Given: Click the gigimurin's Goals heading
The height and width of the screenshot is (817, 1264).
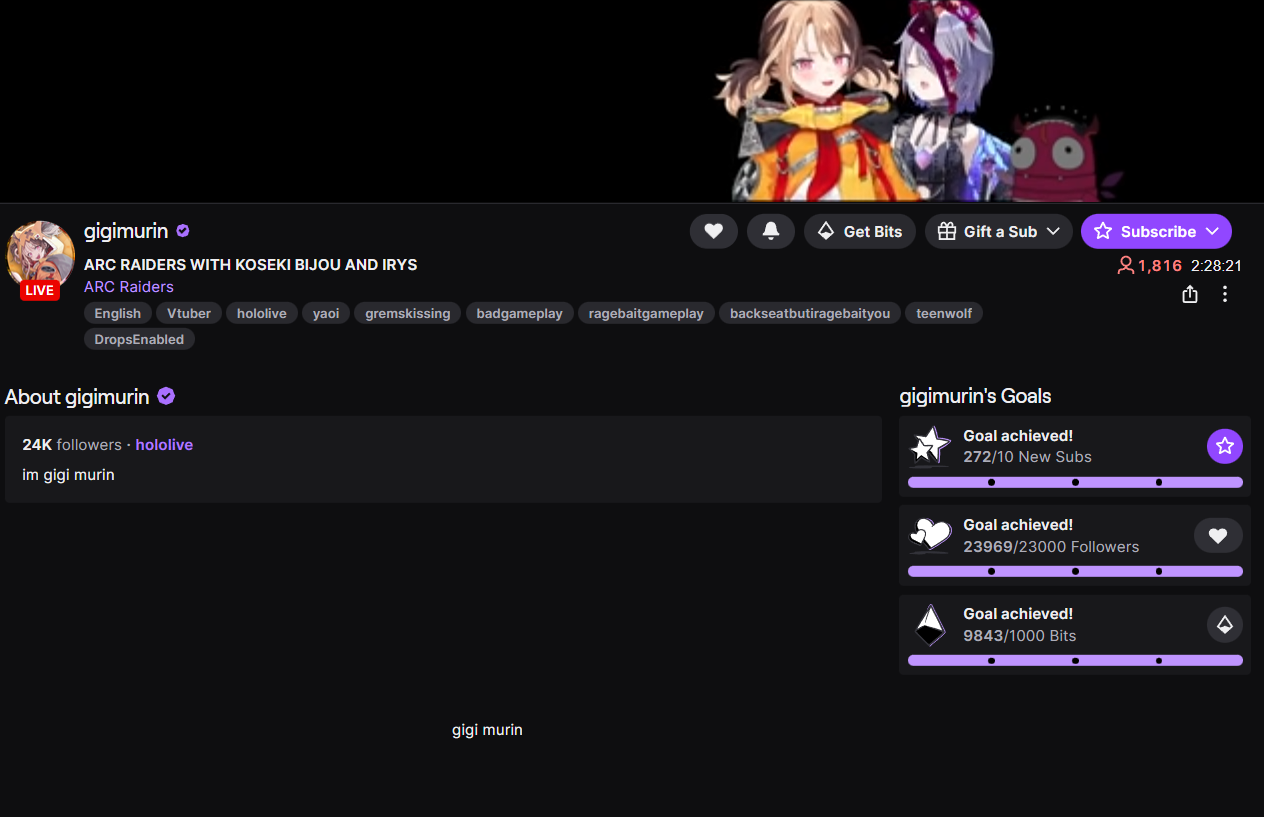Looking at the screenshot, I should [x=975, y=396].
